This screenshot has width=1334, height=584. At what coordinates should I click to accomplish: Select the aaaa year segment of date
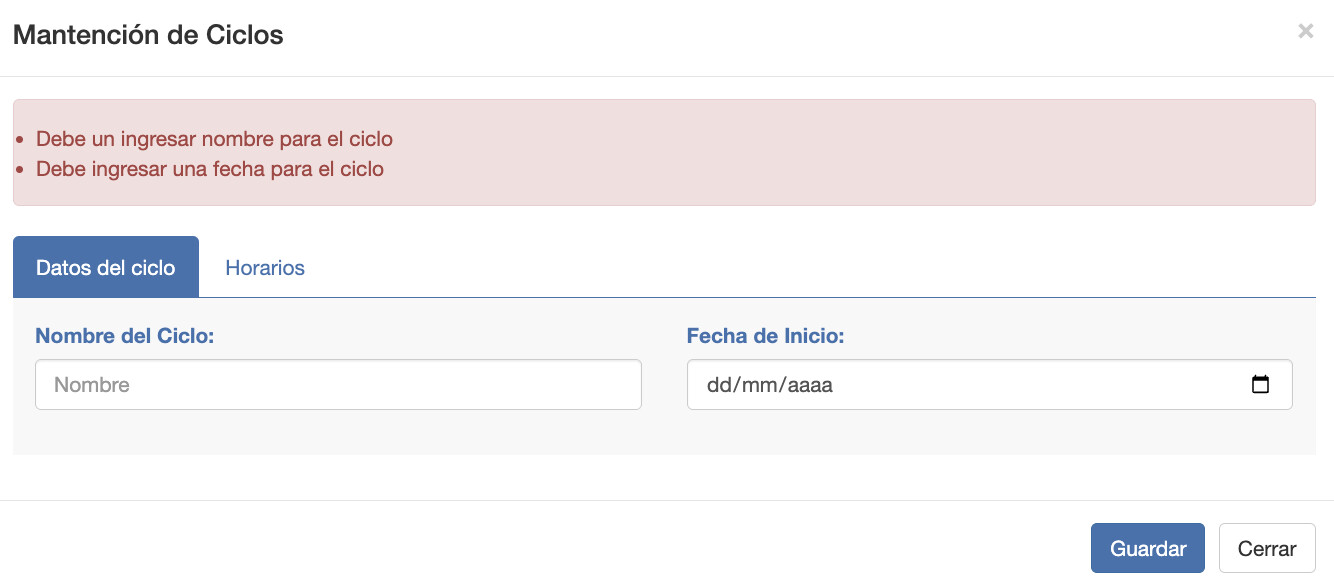click(x=809, y=385)
